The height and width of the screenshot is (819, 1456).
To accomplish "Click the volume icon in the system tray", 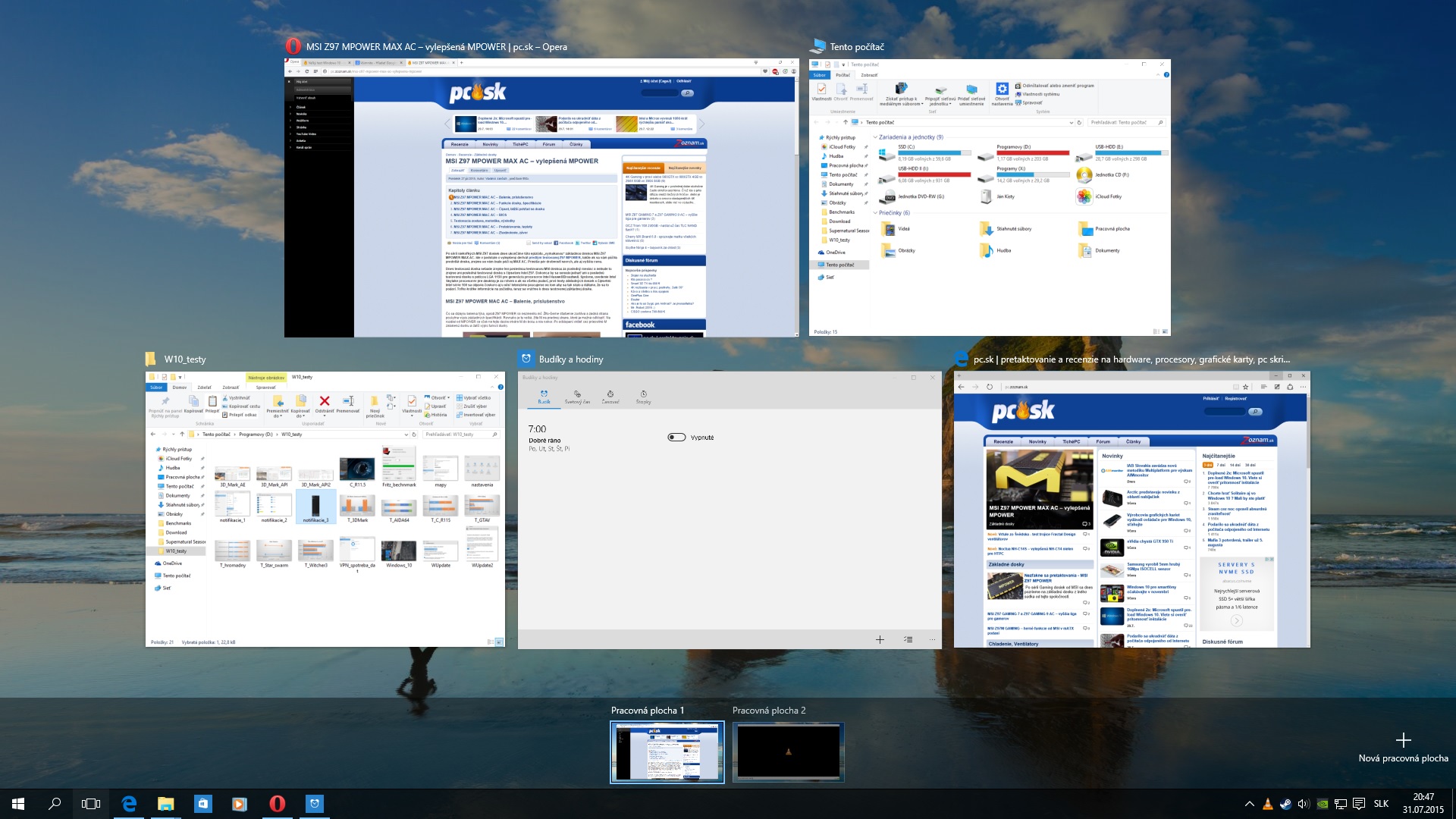I will click(x=1304, y=804).
